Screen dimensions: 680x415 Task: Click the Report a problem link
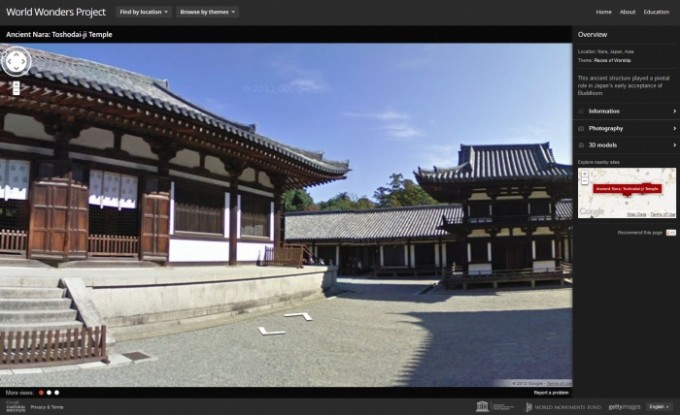click(550, 393)
